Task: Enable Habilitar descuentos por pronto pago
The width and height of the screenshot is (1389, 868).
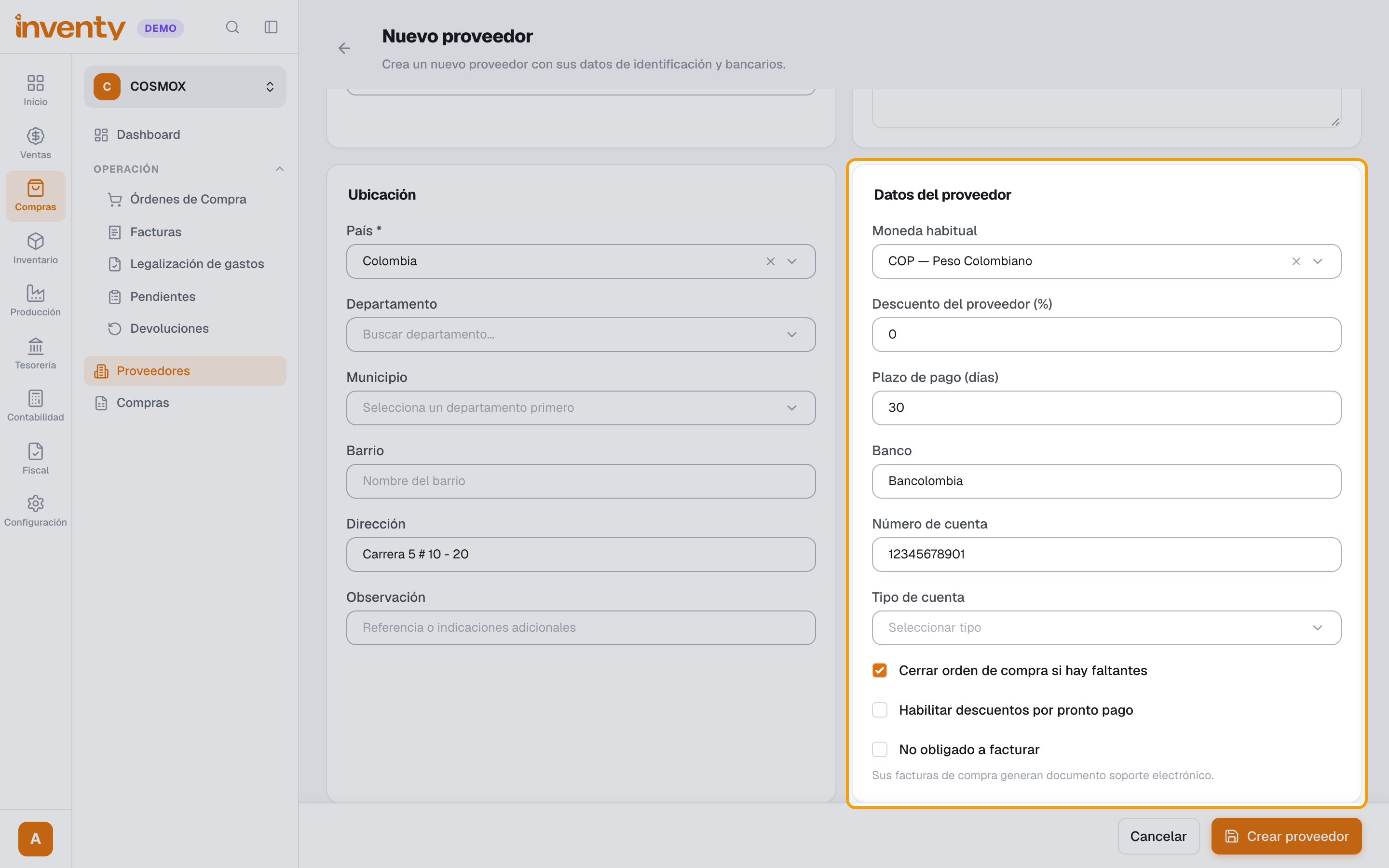Action: (x=879, y=710)
